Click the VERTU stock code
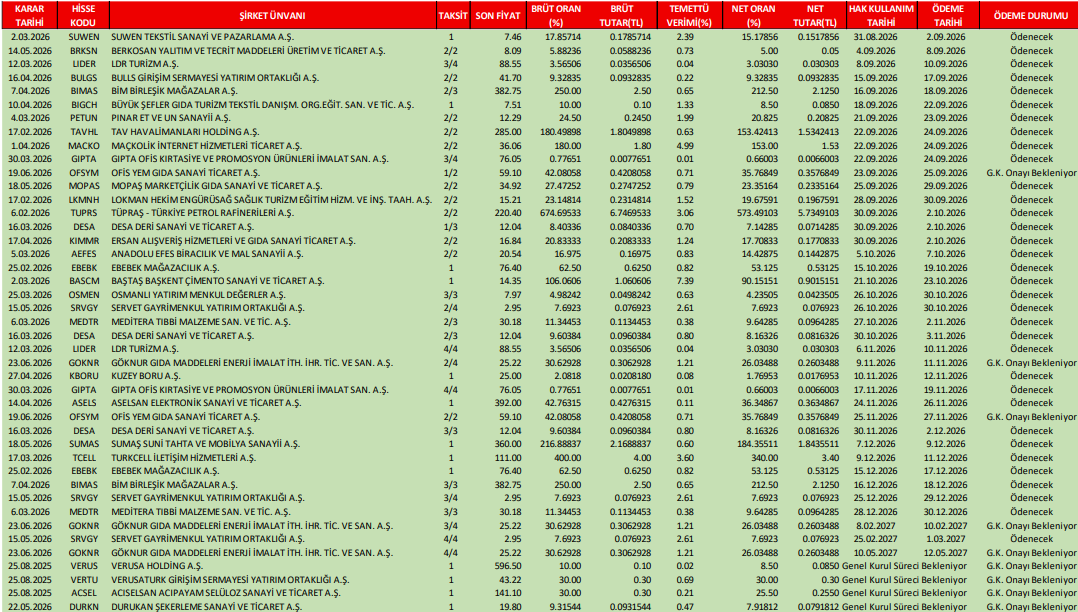1078x612 pixels. point(85,580)
